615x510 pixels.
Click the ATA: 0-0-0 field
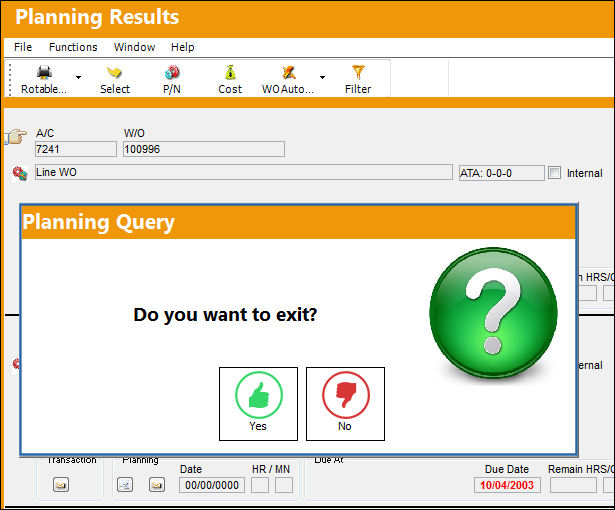pos(502,173)
